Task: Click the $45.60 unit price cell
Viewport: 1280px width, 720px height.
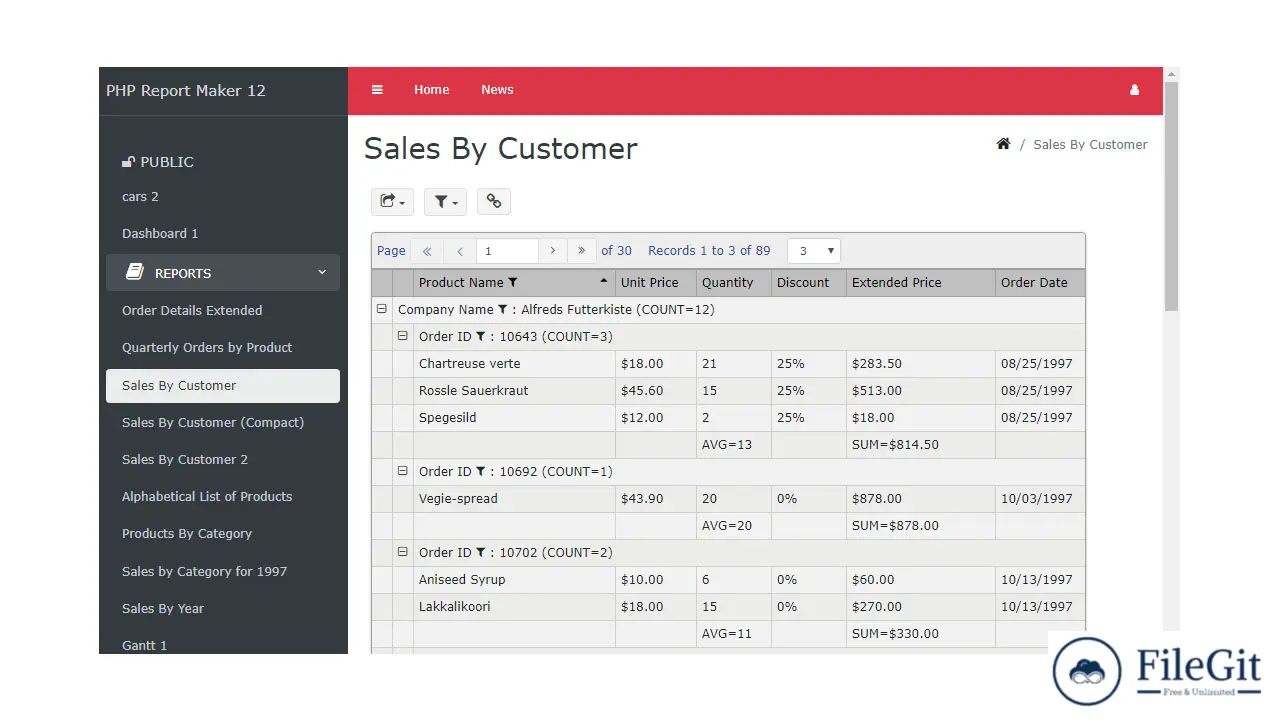Action: [656, 391]
